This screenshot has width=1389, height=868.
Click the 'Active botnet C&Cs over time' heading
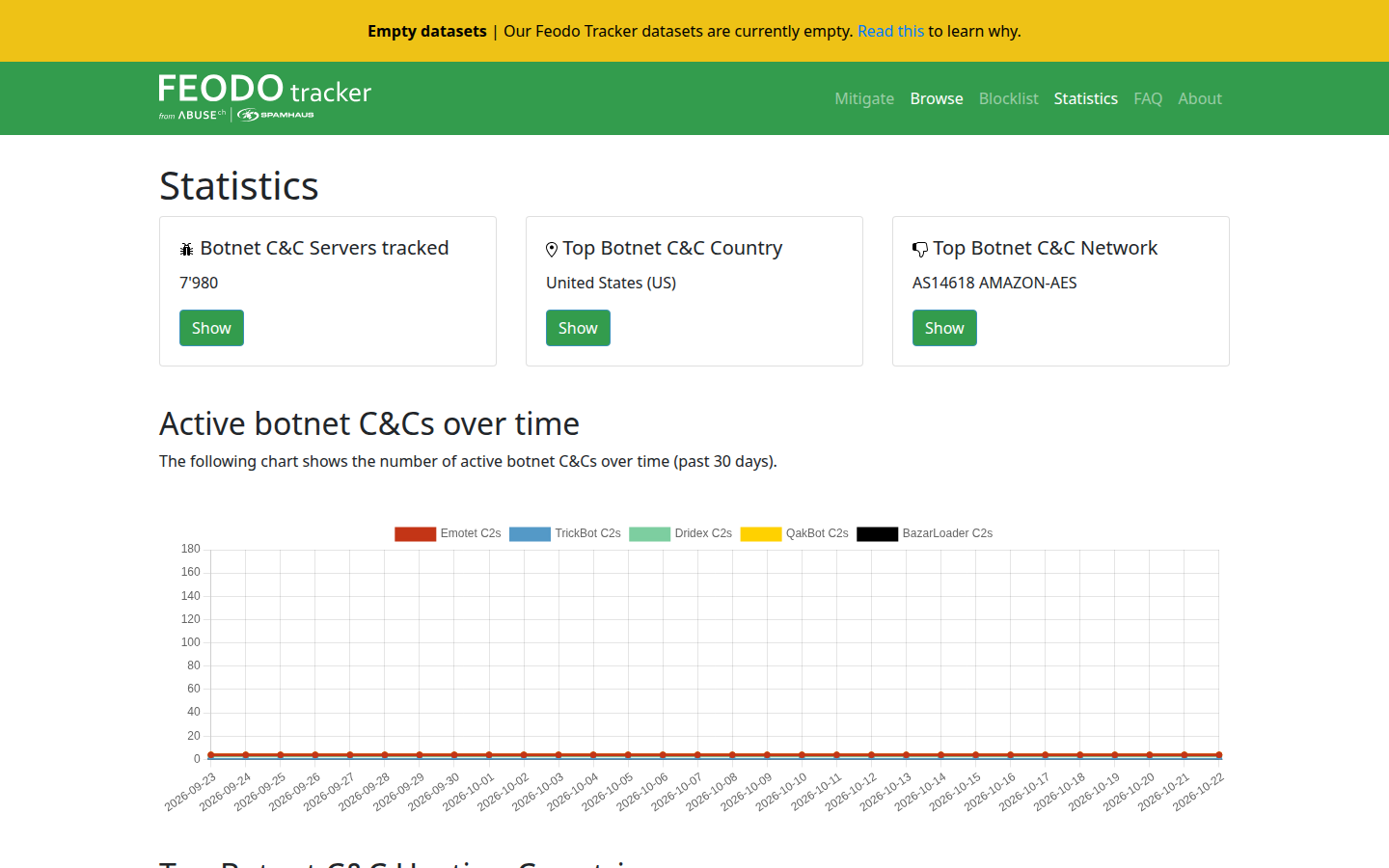point(369,423)
